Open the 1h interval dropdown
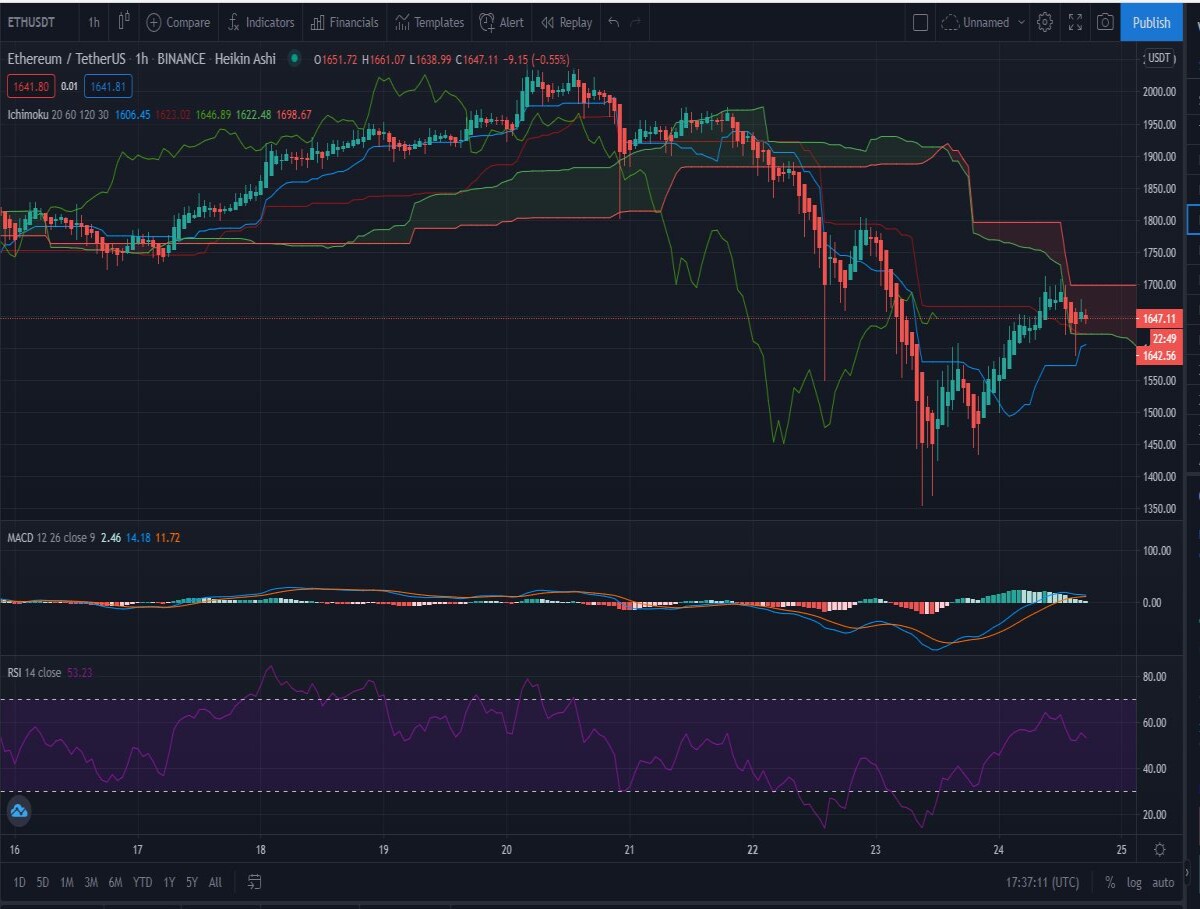 pyautogui.click(x=94, y=22)
